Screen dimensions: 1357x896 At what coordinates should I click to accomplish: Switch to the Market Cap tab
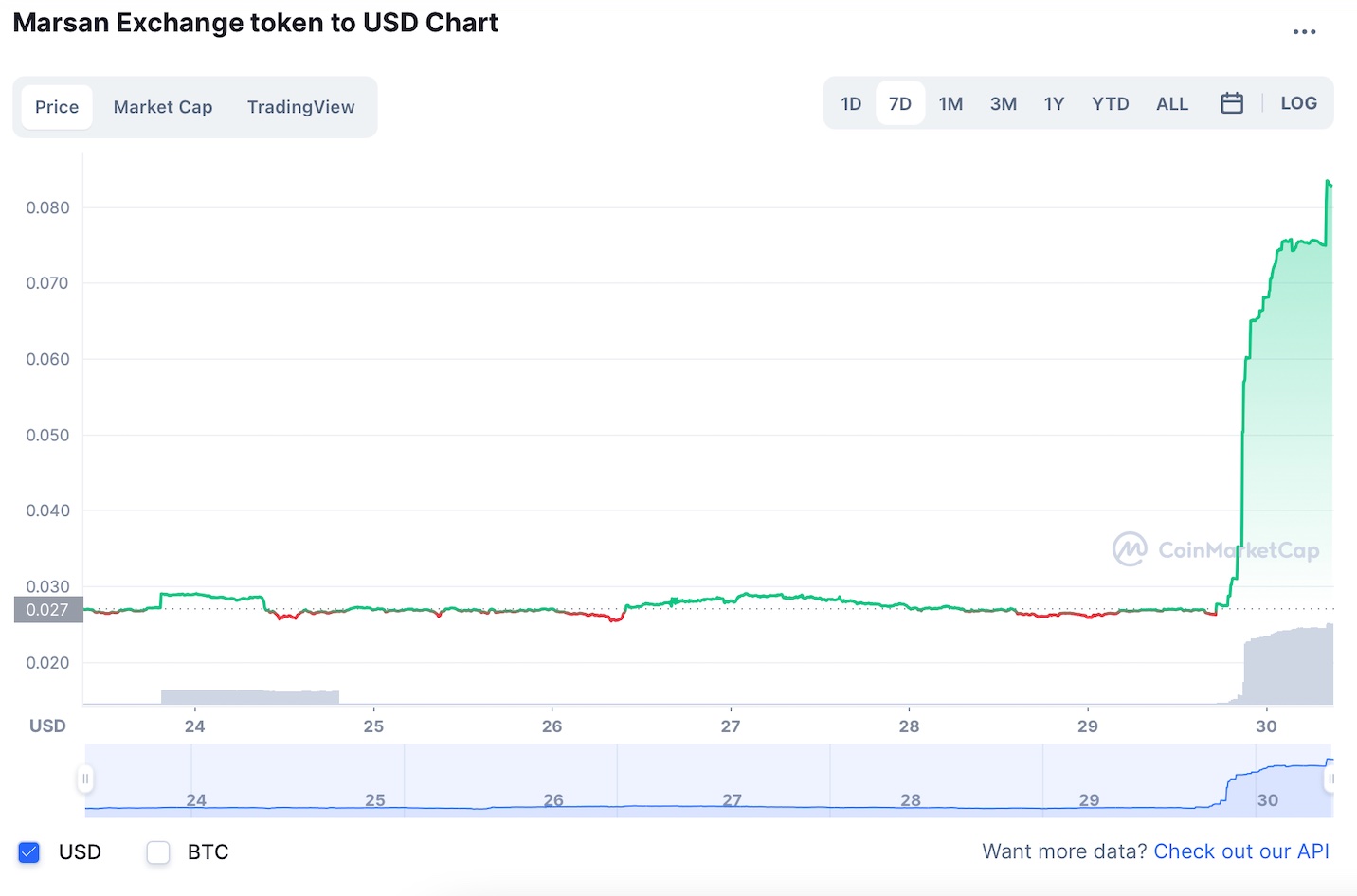[162, 106]
